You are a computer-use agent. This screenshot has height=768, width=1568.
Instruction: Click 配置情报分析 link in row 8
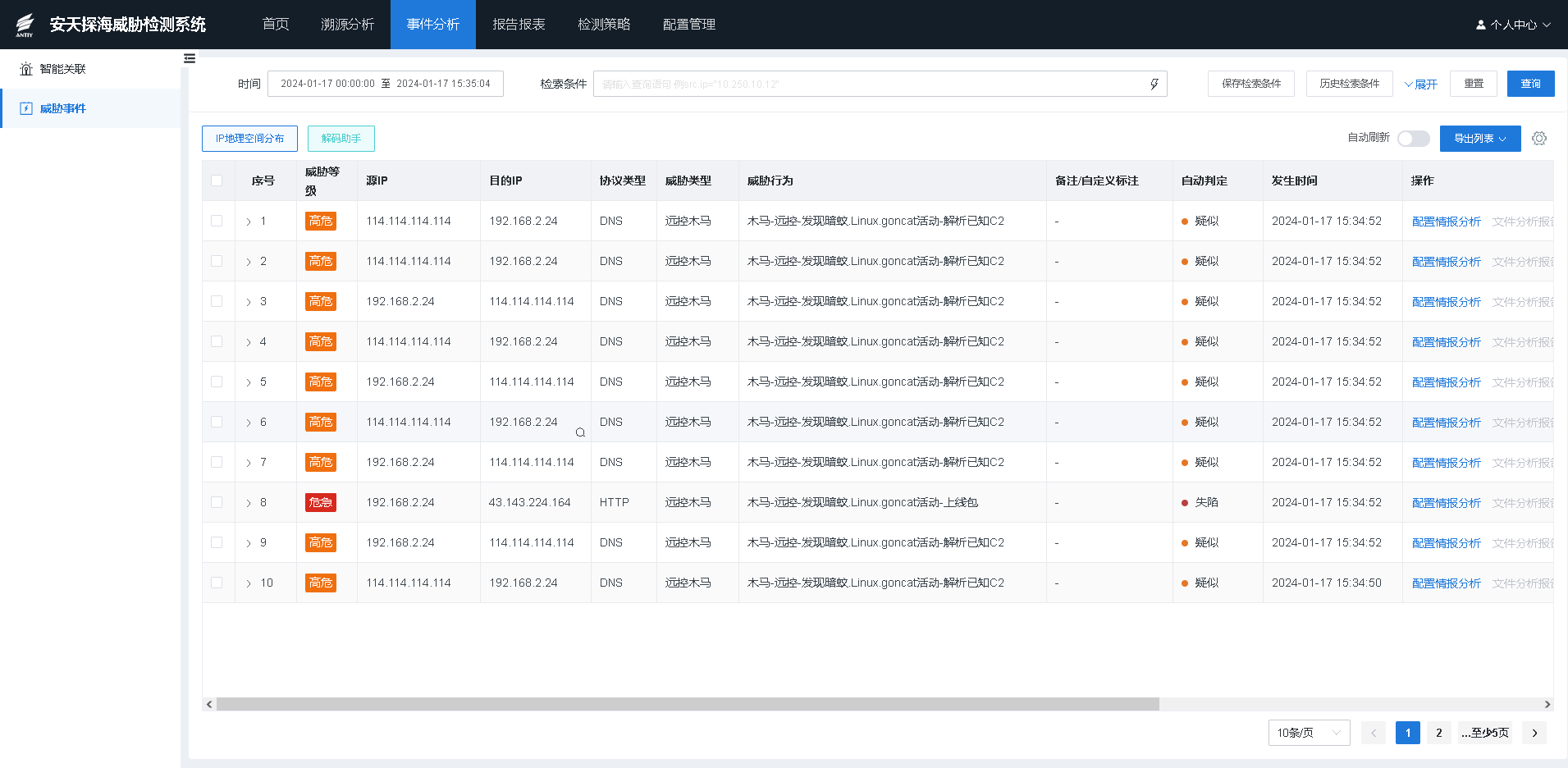click(1446, 503)
